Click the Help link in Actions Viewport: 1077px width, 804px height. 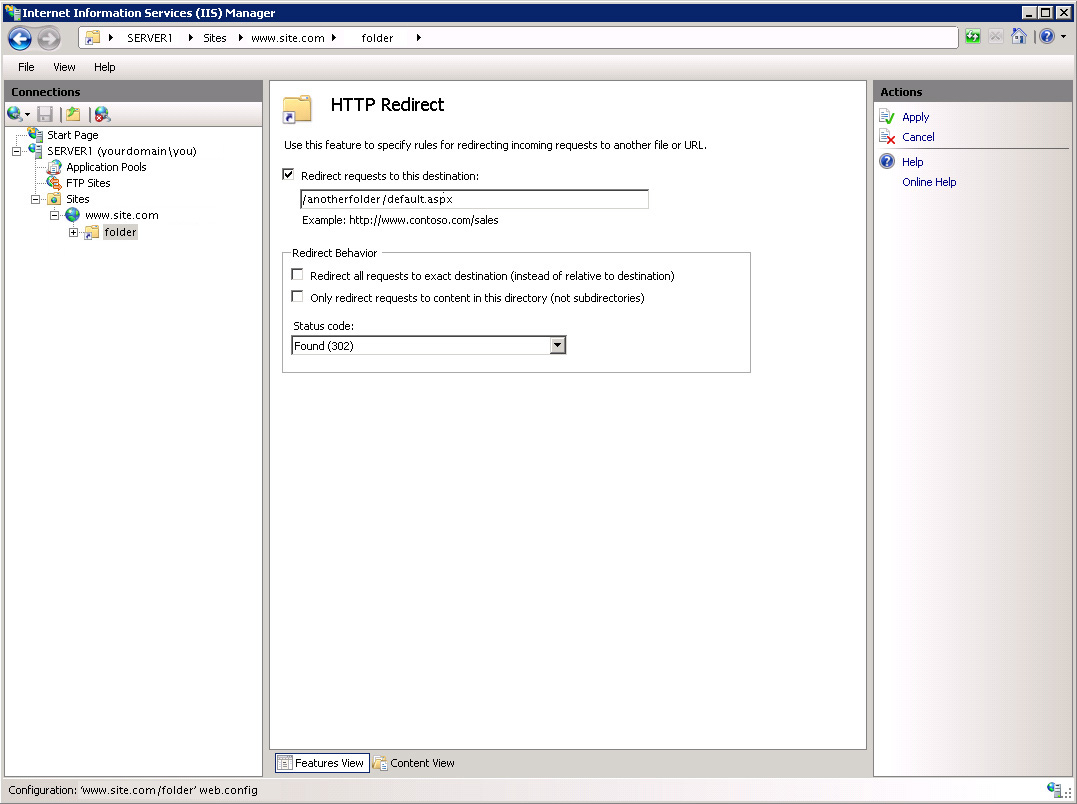(912, 161)
